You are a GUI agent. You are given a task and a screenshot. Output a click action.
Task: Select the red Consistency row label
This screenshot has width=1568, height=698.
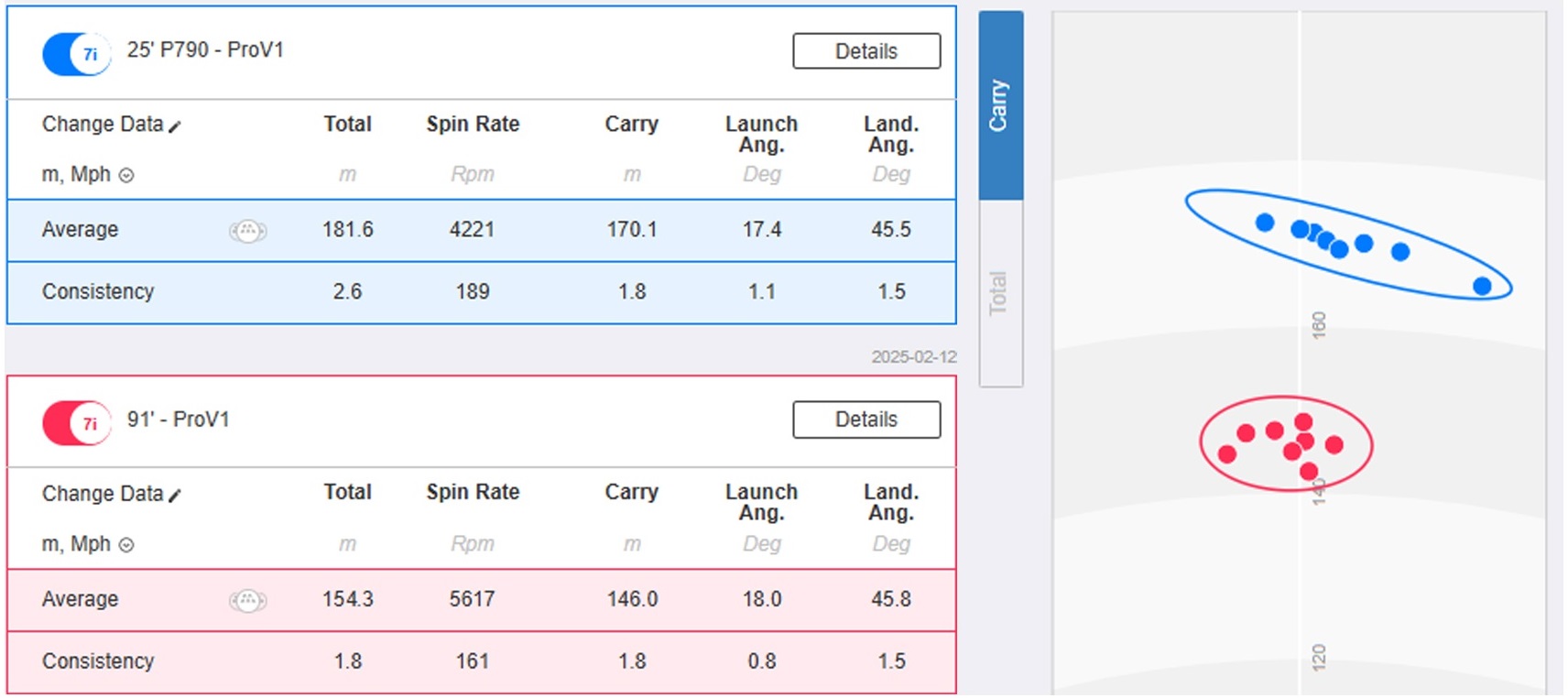pos(98,661)
